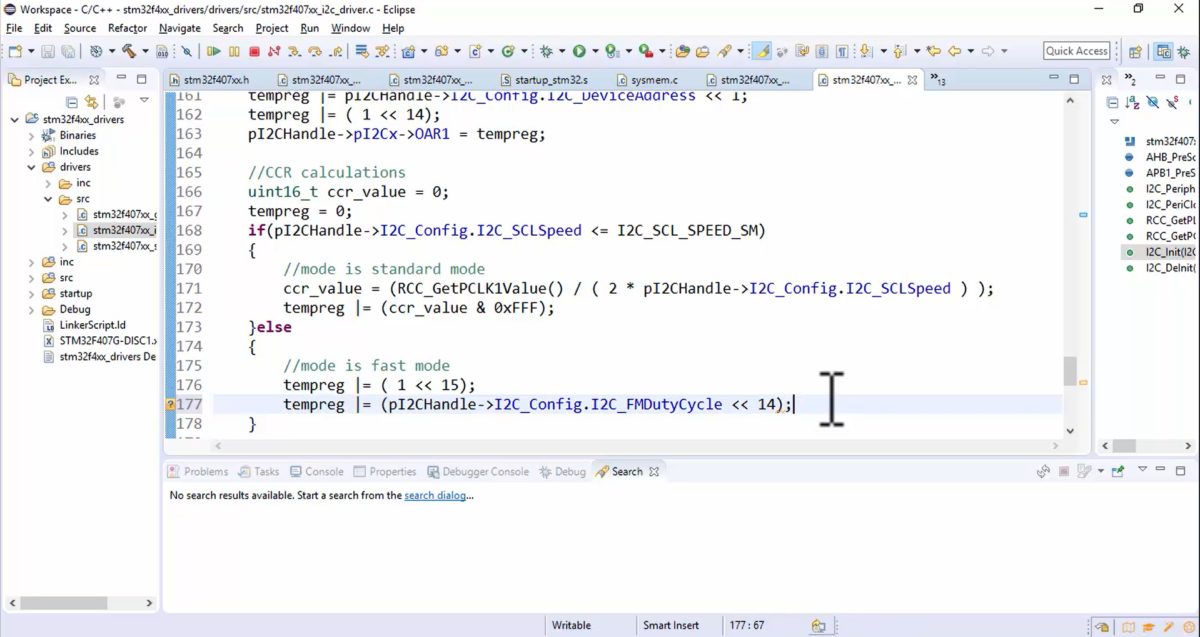Click the red Disconnect icon
This screenshot has width=1200, height=637.
[273, 51]
